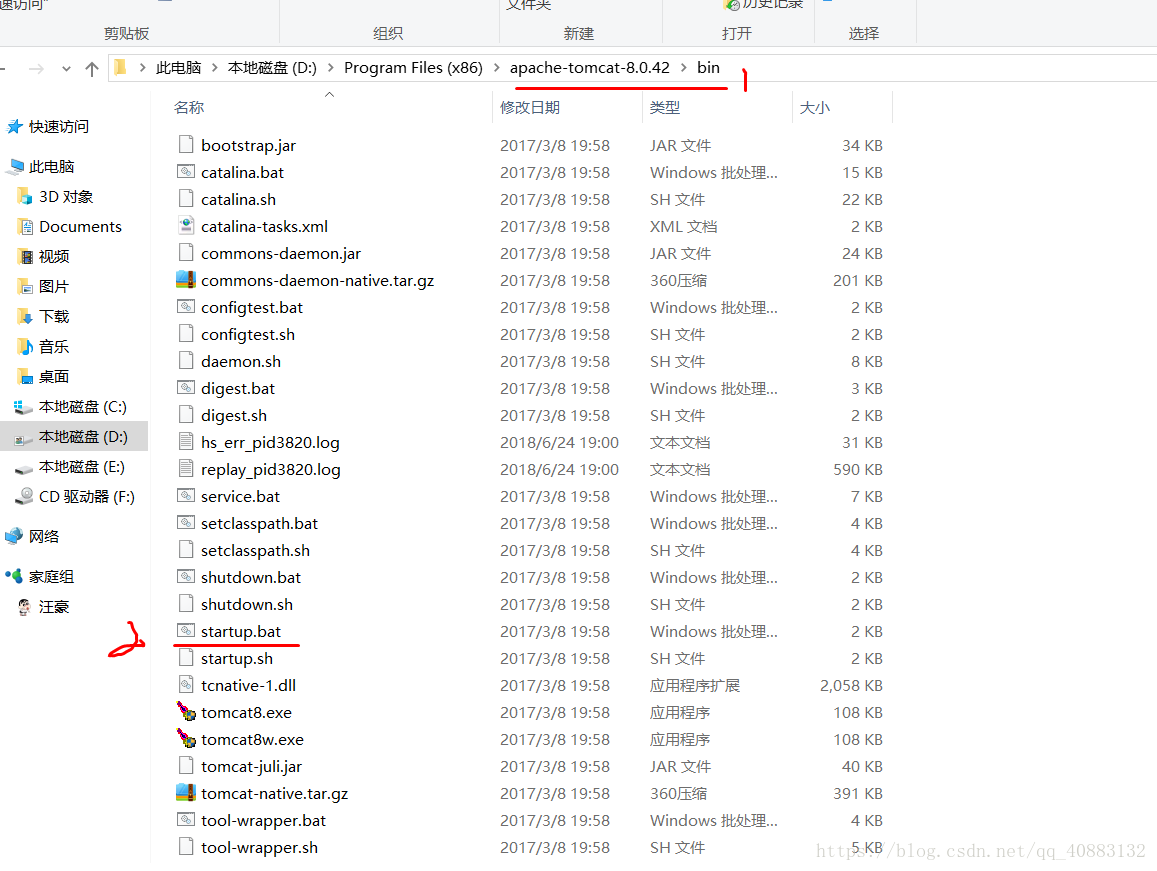Sort files by 大小 column header
1157x871 pixels.
(815, 108)
